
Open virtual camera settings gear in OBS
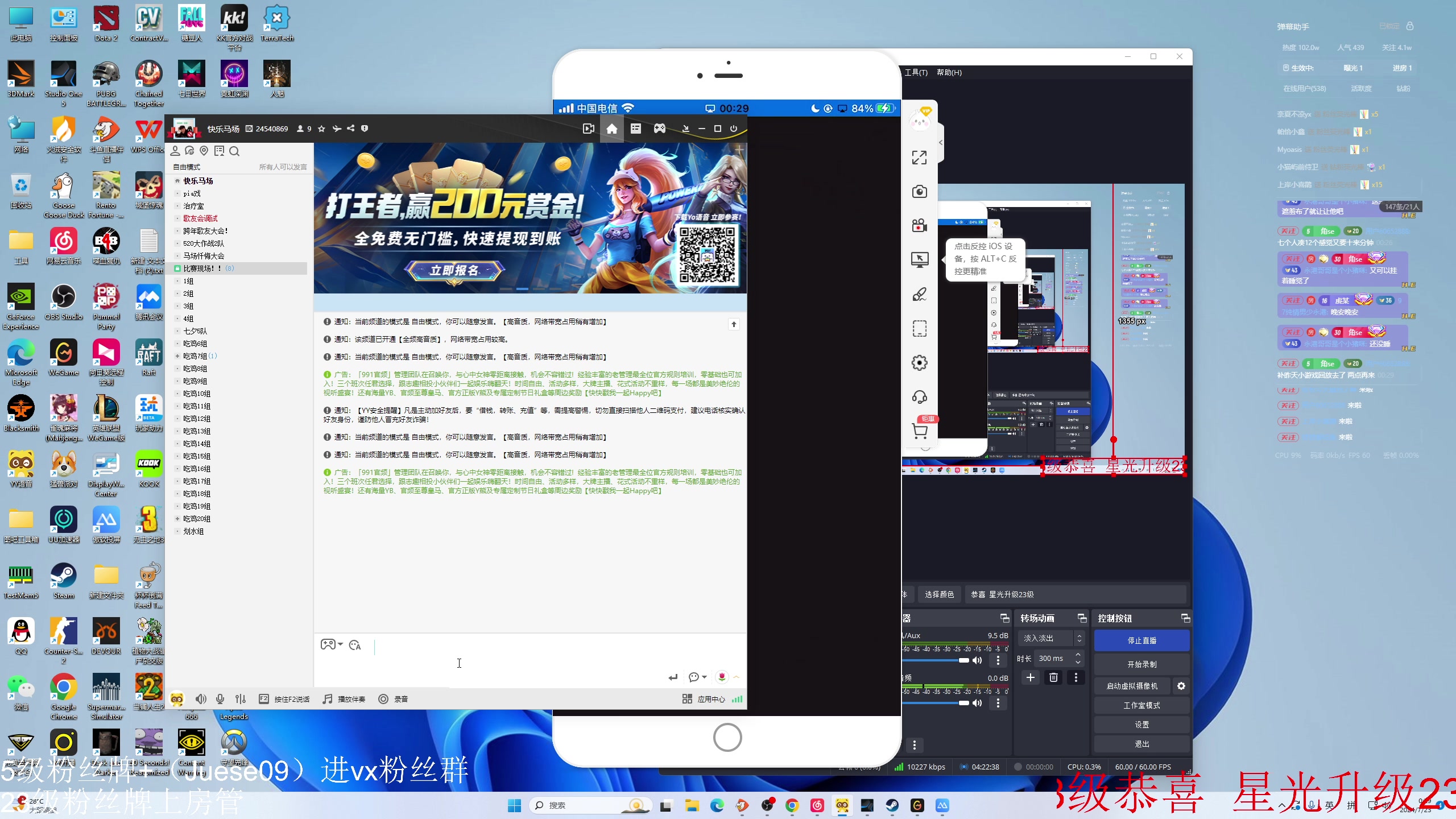pyautogui.click(x=1181, y=686)
